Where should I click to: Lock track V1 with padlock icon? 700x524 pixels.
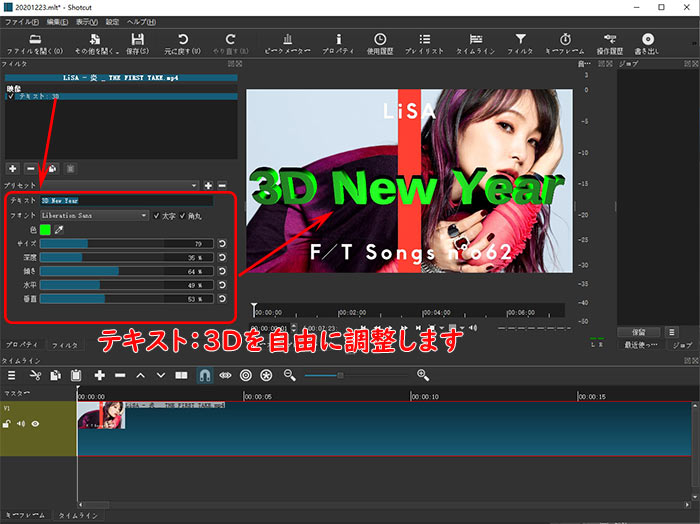pos(7,424)
